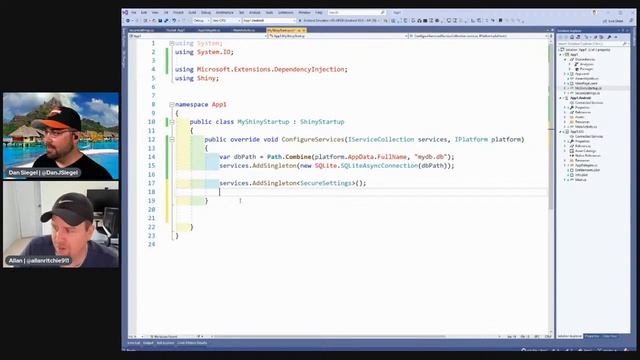The width and height of the screenshot is (640, 360).
Task: Open the File menu
Action: point(133,12)
